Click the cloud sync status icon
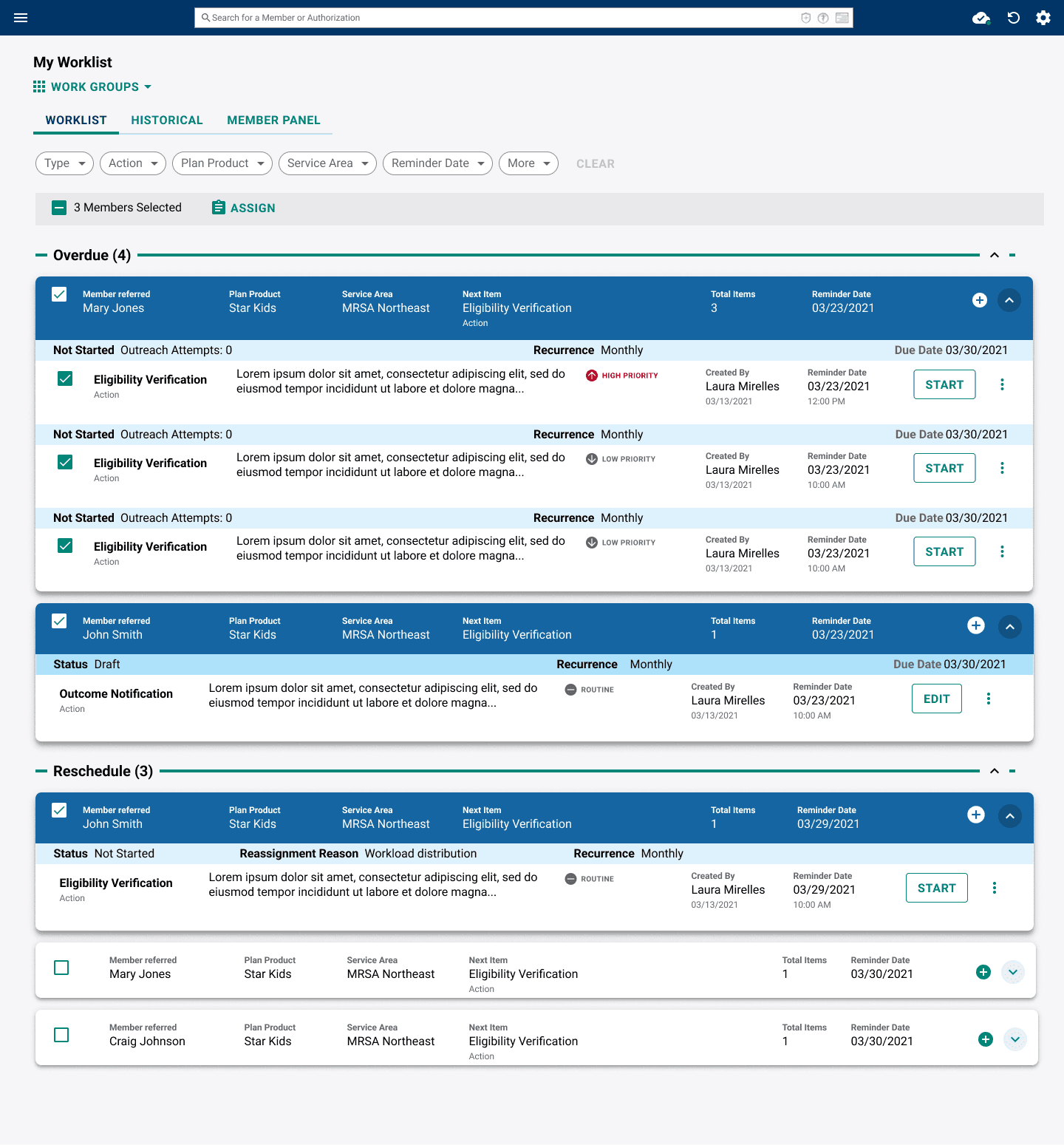The width and height of the screenshot is (1064, 1145). (981, 18)
